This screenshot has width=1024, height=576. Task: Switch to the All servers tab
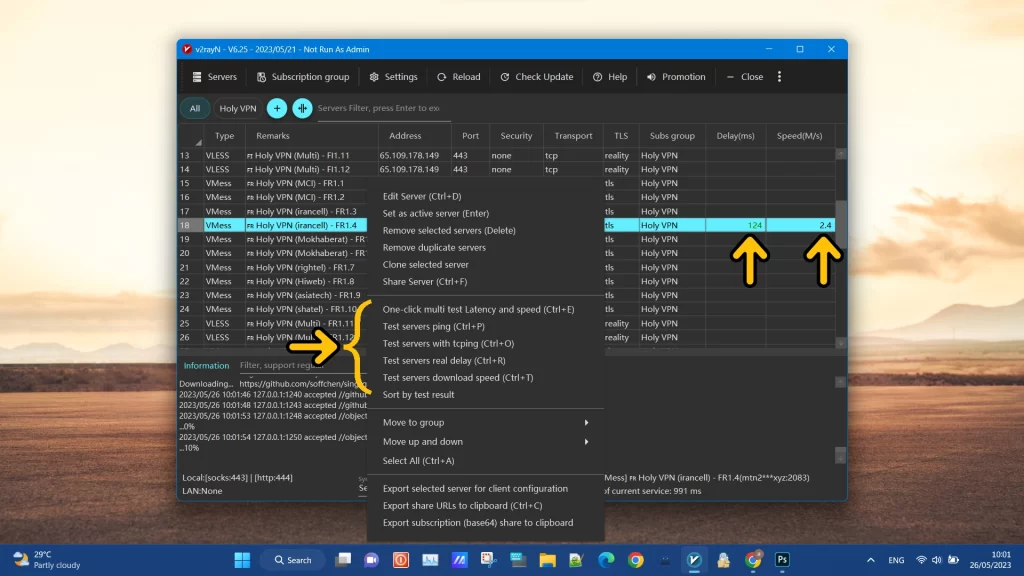194,108
